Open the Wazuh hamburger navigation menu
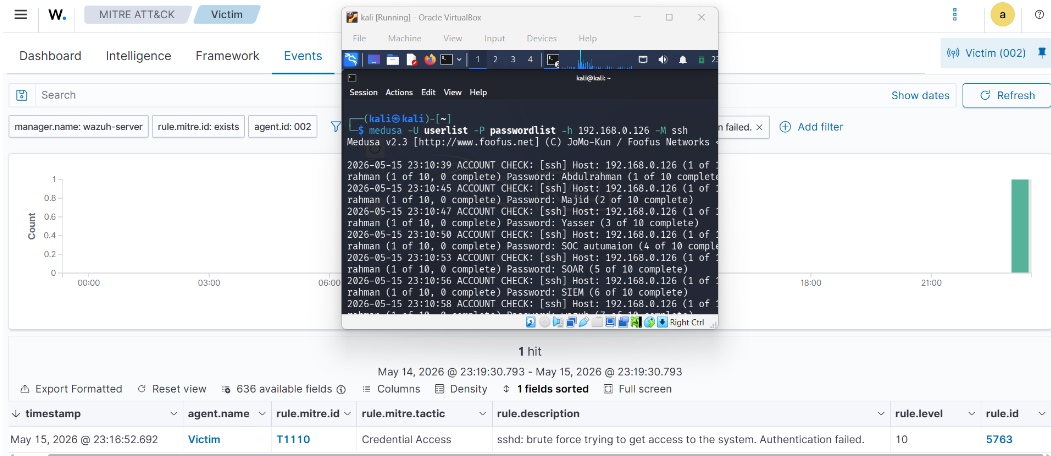 click(21, 15)
